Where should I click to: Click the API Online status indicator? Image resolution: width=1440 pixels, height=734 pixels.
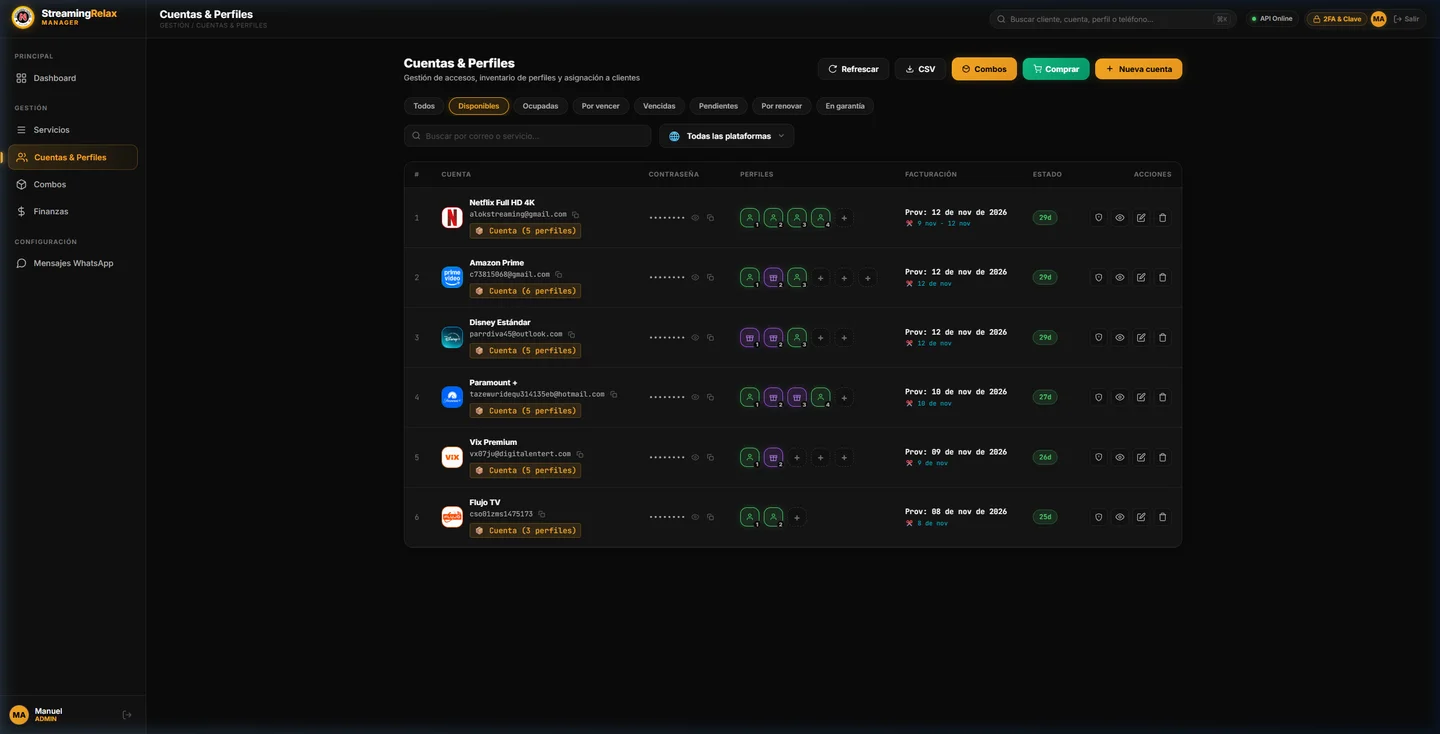tap(1271, 19)
